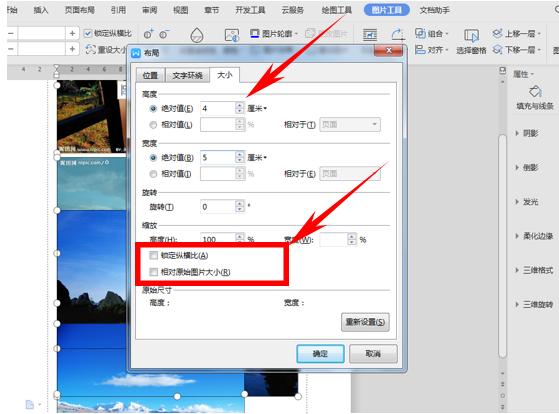
Task: Click the width value spinner arrows
Action: pyautogui.click(x=240, y=158)
